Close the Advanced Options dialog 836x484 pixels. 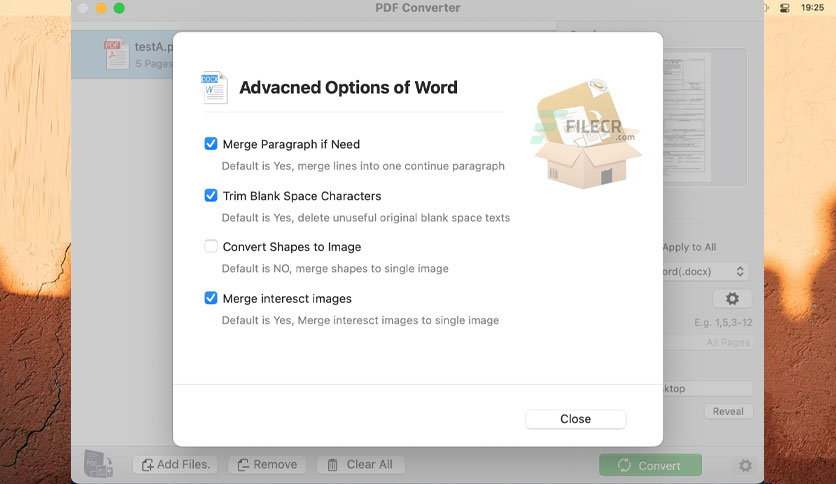[x=575, y=419]
